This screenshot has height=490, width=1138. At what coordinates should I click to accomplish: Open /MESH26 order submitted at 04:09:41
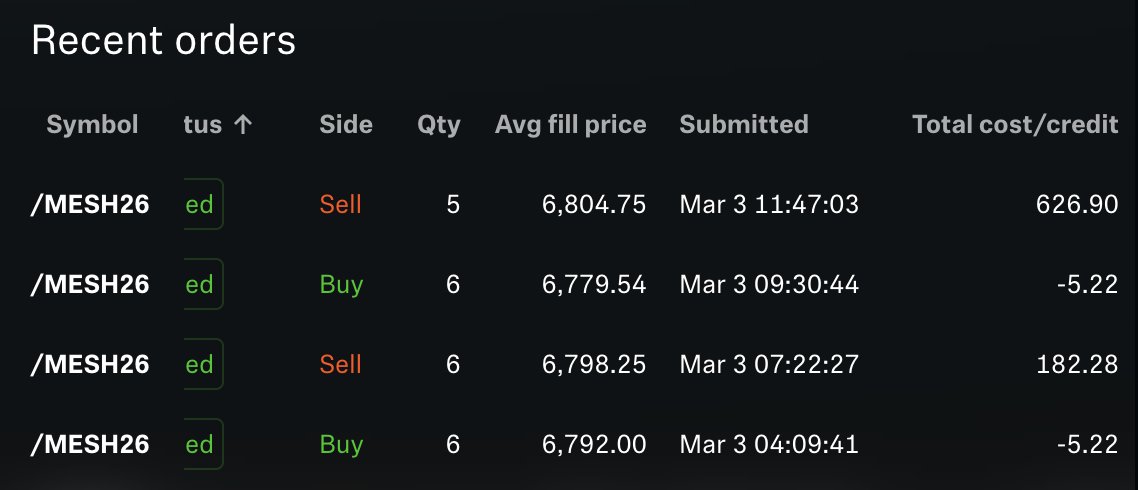(x=574, y=444)
